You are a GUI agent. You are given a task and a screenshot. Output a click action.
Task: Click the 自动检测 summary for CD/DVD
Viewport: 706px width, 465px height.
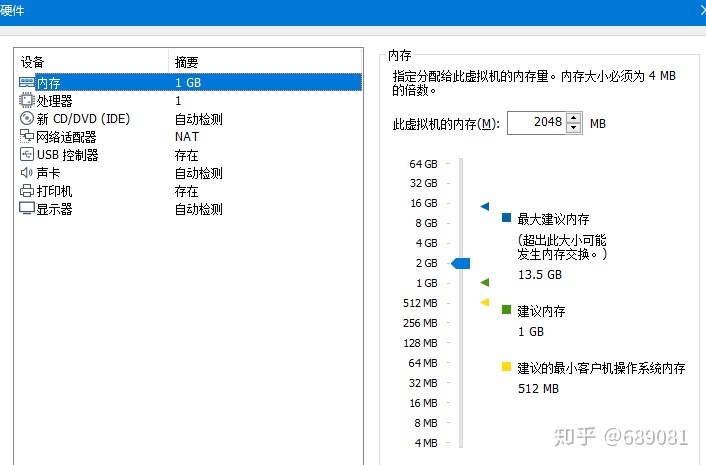point(199,119)
